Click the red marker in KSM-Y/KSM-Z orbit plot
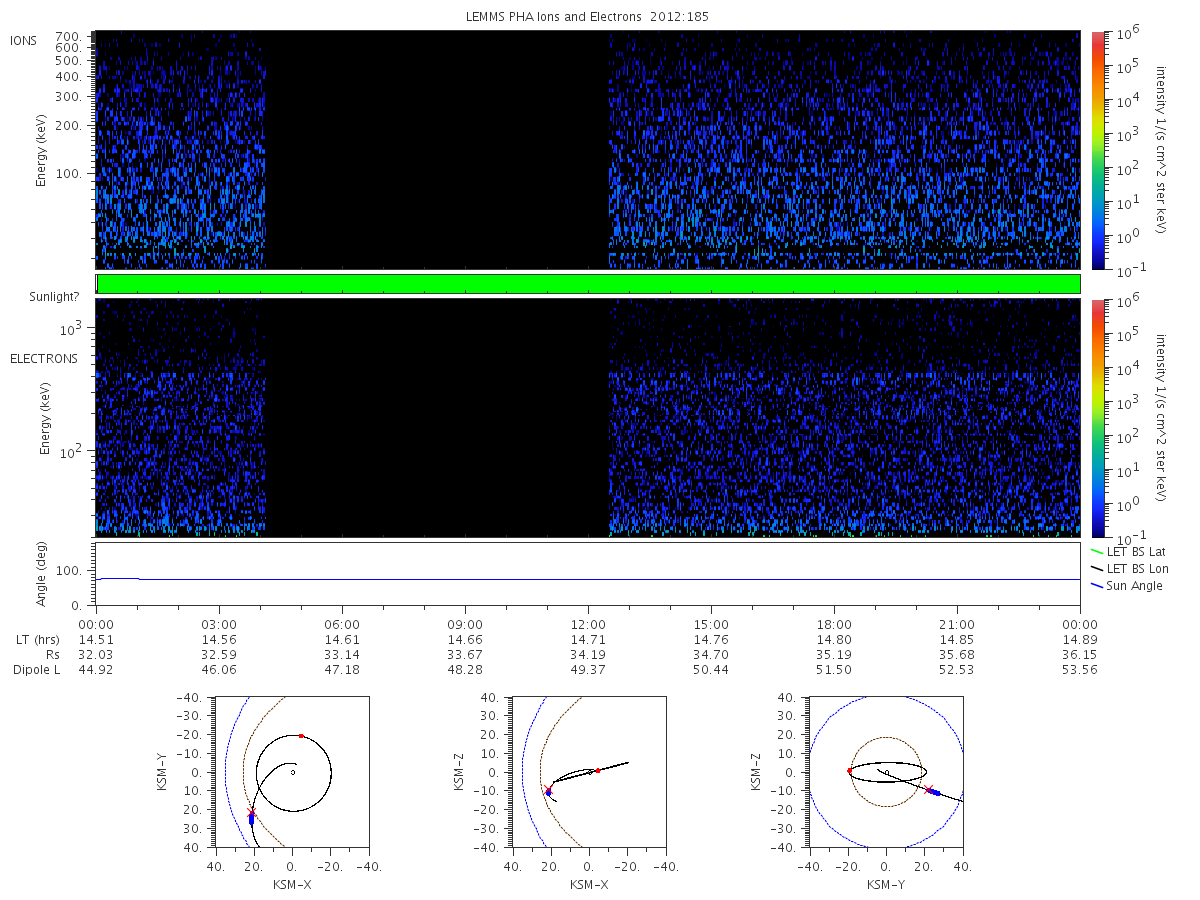This screenshot has height=900, width=1200. [x=849, y=771]
